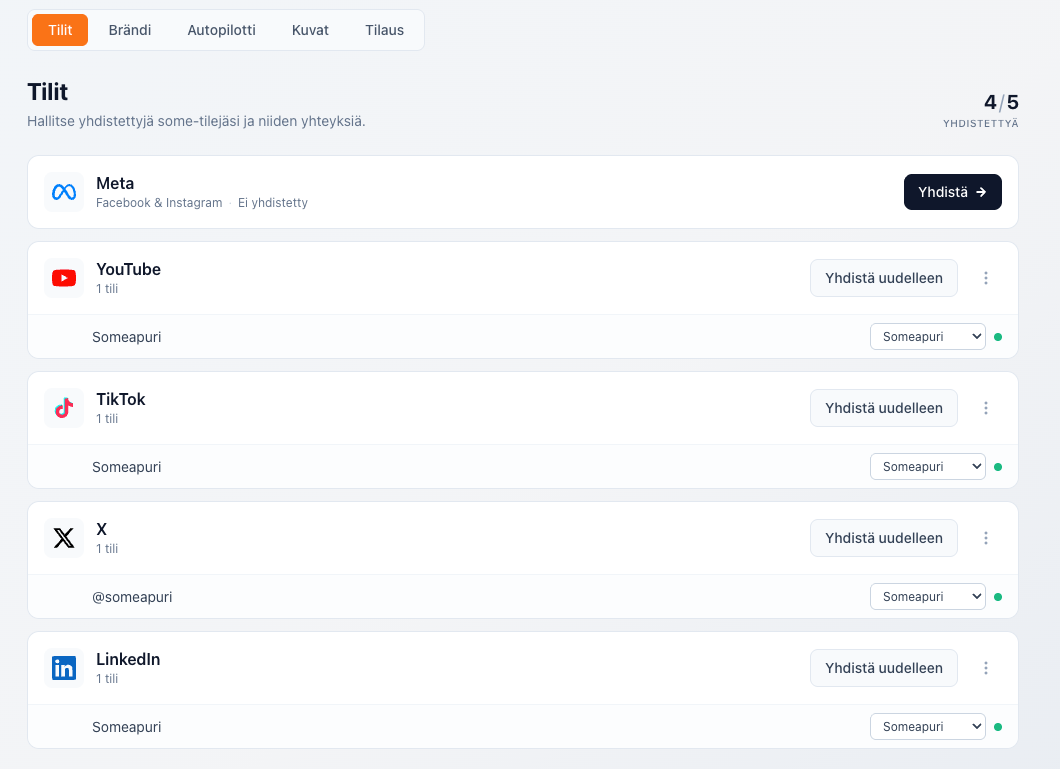The width and height of the screenshot is (1060, 769).
Task: Click the Meta infinity logo icon
Action: click(x=64, y=193)
